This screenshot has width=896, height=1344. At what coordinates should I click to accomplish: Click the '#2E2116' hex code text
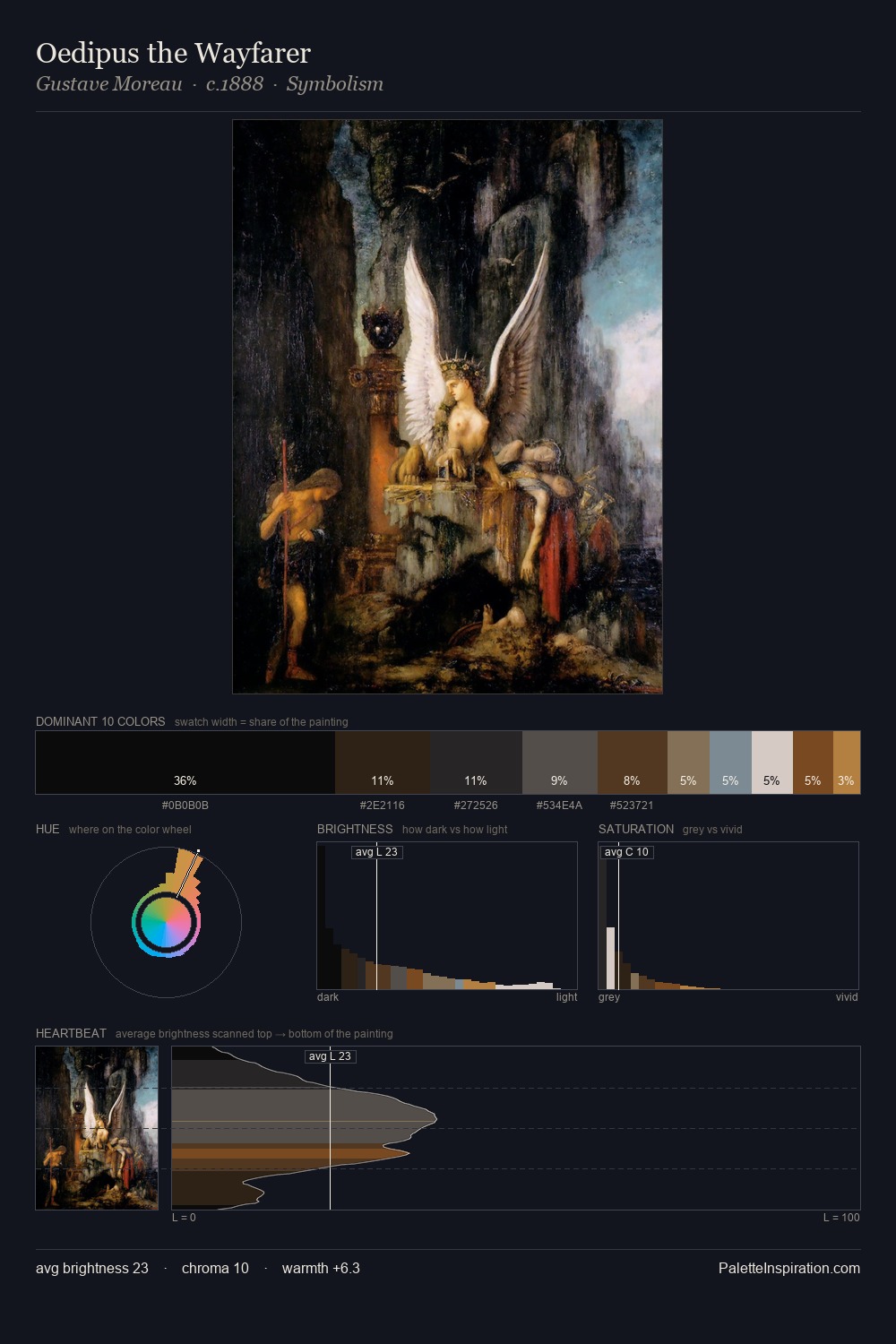[x=383, y=806]
